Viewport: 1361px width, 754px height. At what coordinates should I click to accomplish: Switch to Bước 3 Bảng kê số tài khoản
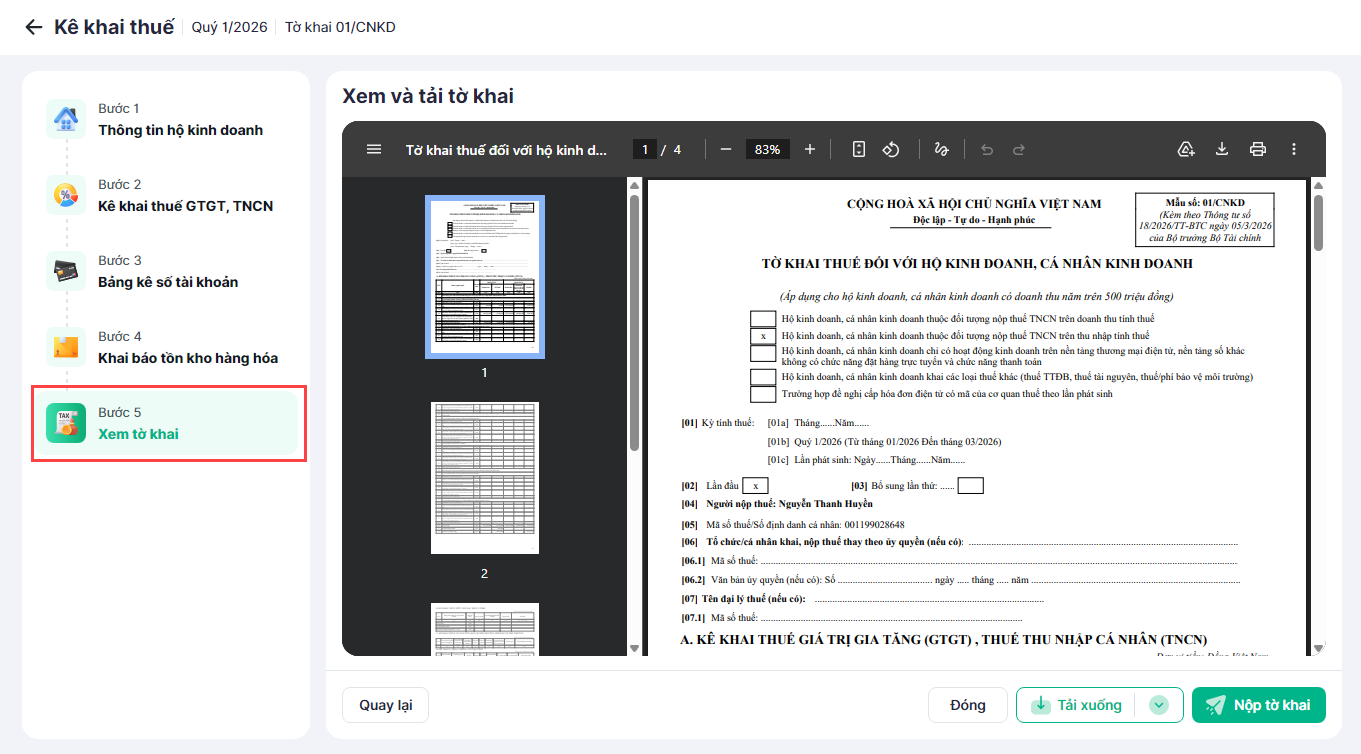click(167, 271)
